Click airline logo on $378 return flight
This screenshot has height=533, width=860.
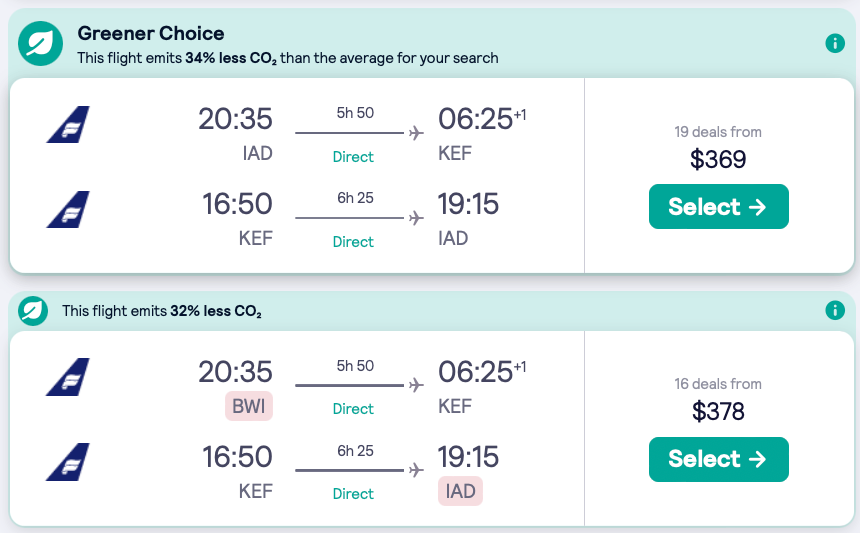tap(67, 461)
